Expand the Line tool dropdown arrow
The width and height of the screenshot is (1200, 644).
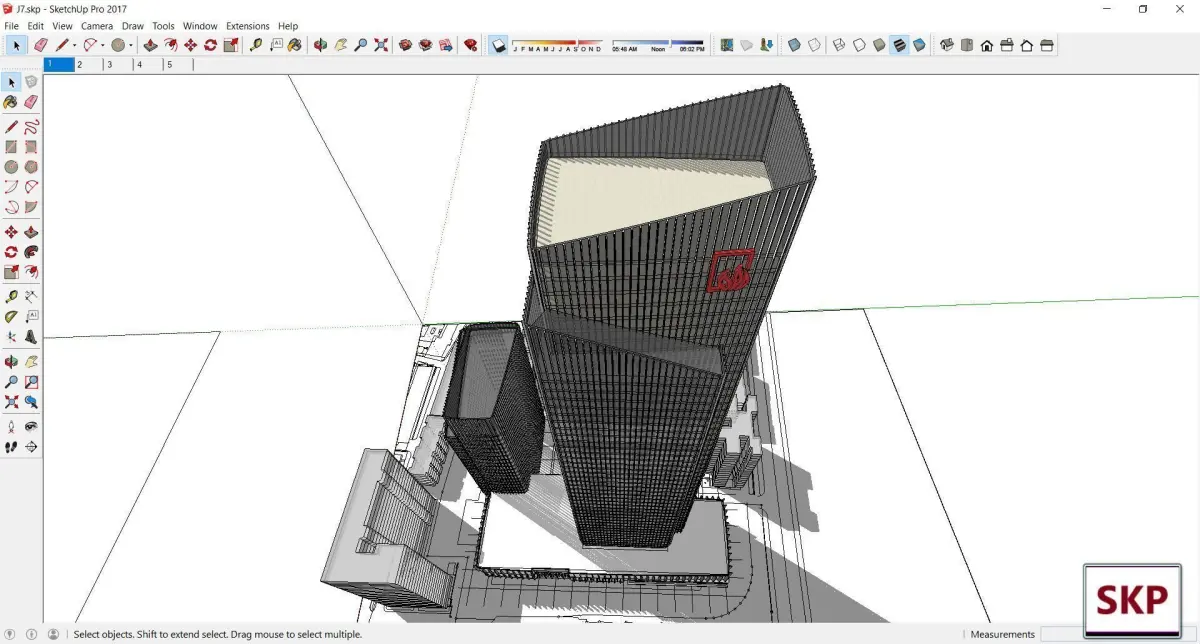coord(75,45)
